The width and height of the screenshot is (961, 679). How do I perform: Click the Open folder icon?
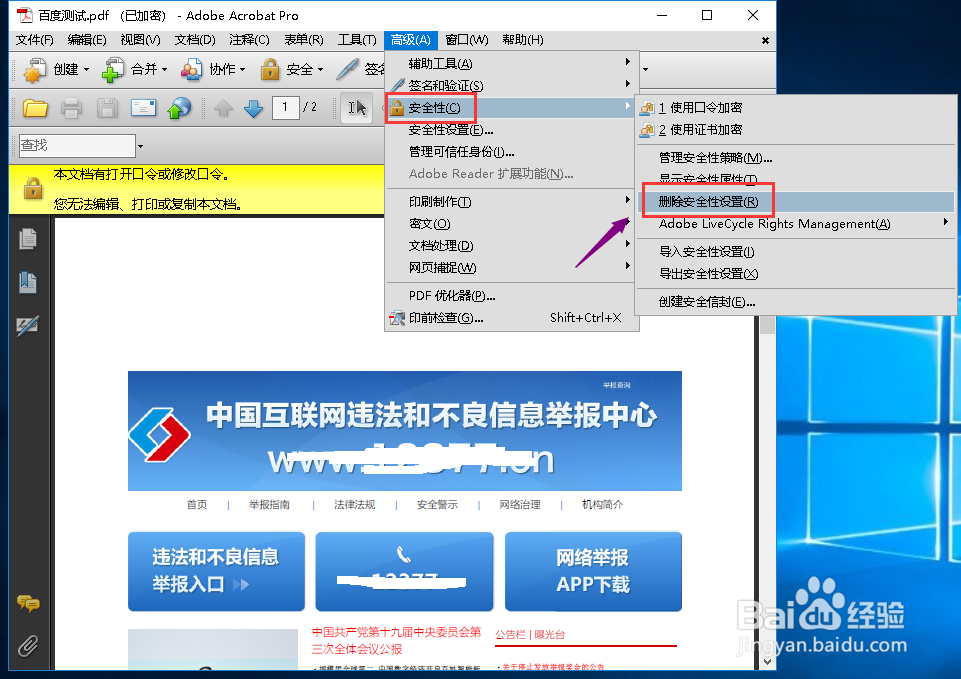[36, 108]
